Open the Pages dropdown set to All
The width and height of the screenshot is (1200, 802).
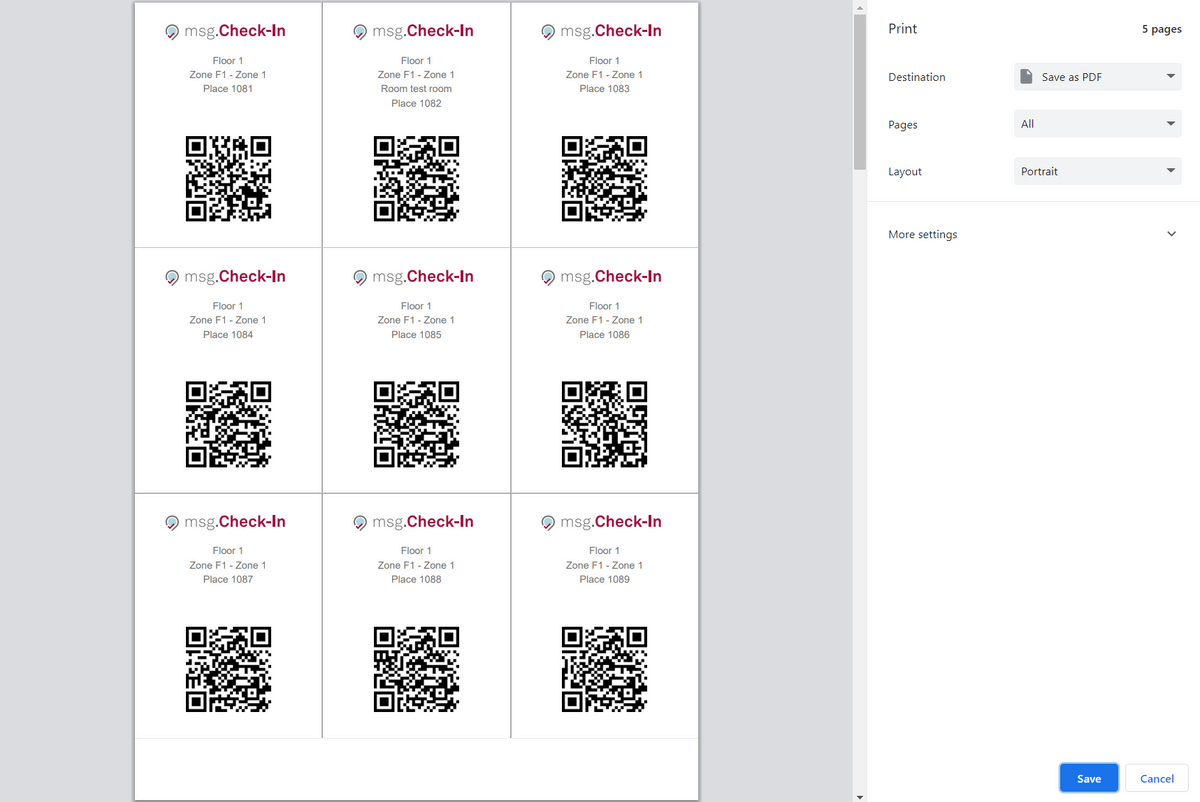[1097, 124]
